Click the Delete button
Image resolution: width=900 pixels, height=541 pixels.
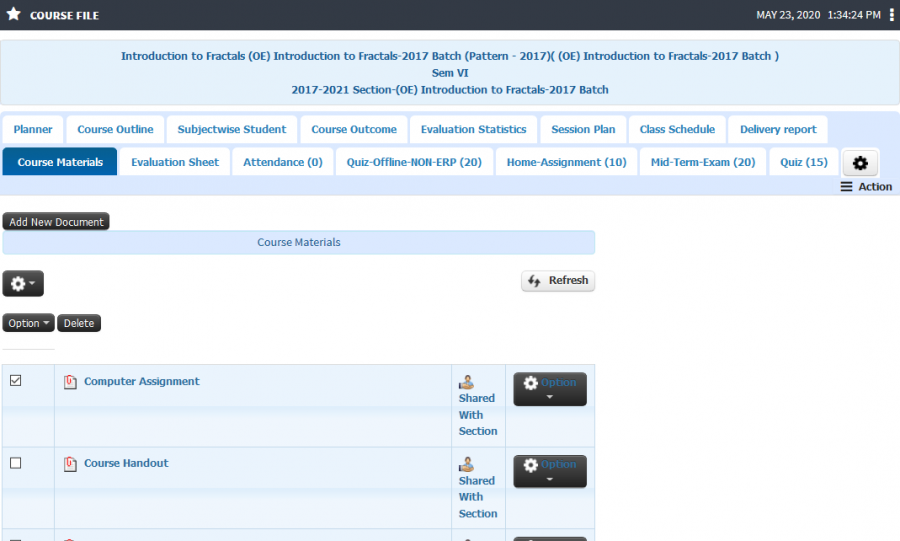79,323
